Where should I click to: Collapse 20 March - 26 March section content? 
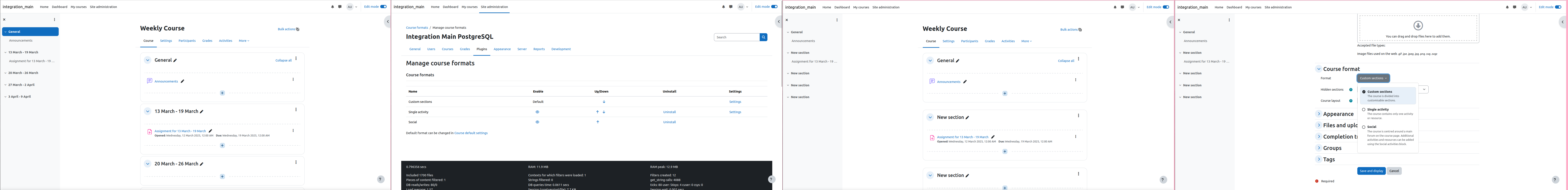[x=147, y=164]
